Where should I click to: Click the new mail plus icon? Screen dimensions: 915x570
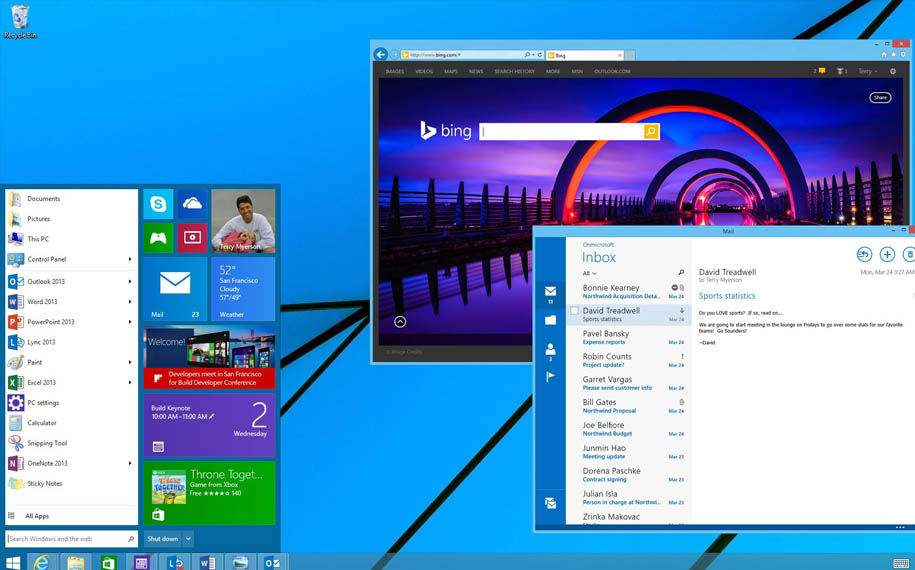tap(887, 254)
